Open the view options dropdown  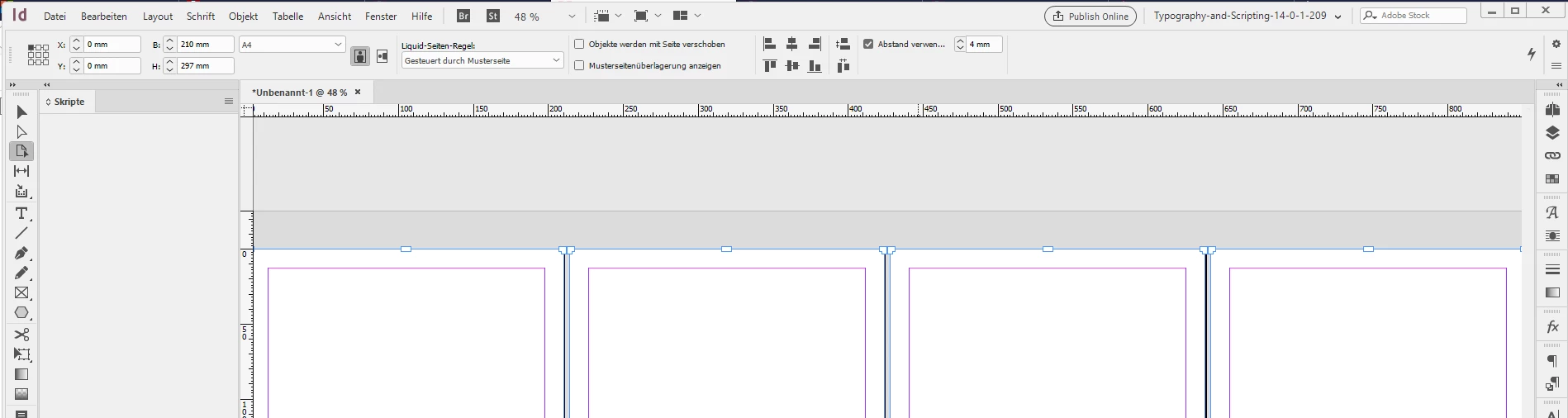click(608, 16)
